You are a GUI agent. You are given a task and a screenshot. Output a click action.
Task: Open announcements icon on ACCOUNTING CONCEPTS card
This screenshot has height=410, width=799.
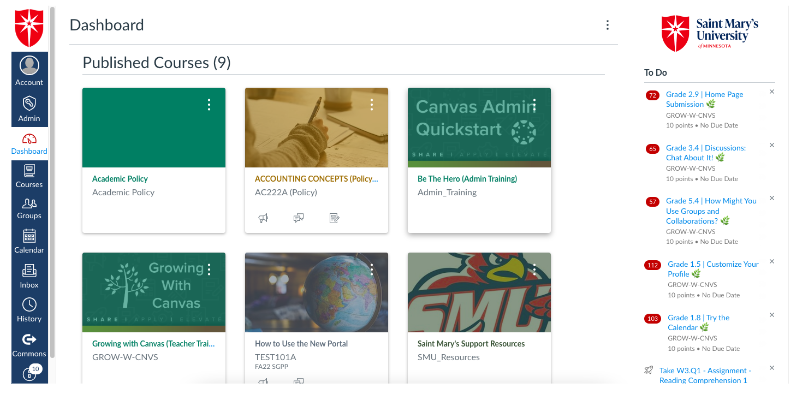pyautogui.click(x=263, y=218)
